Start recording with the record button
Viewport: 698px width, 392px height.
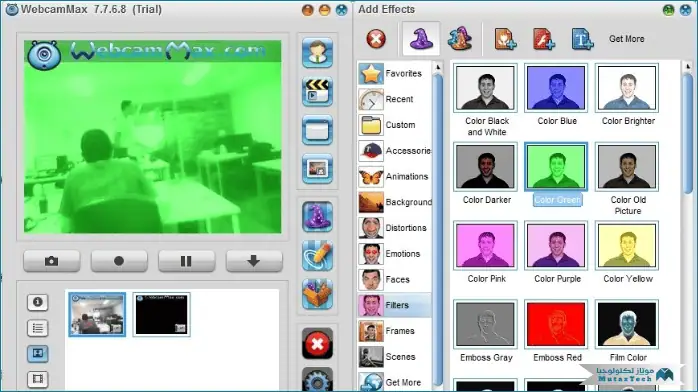[119, 261]
